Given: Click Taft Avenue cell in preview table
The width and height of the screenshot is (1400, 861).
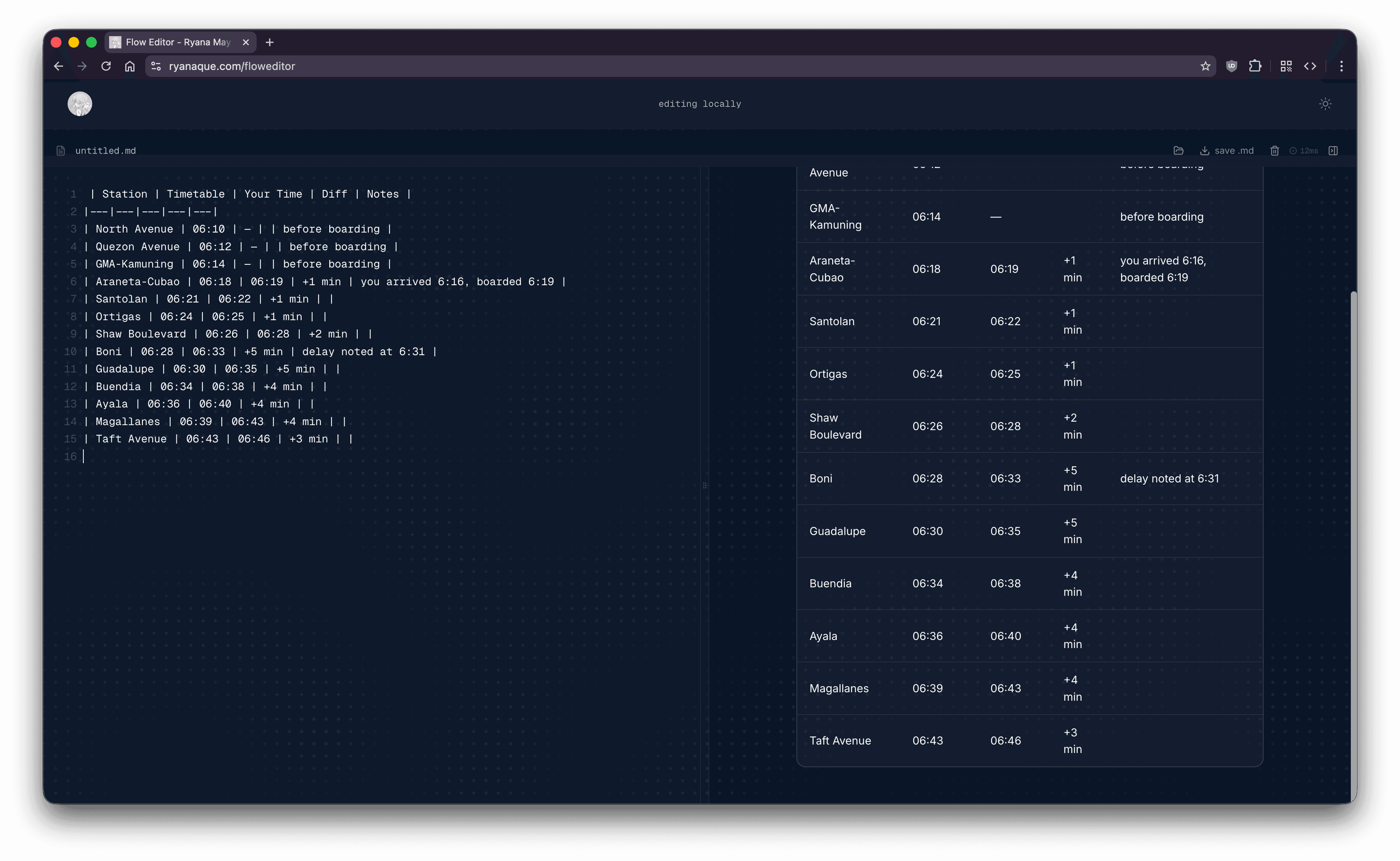Looking at the screenshot, I should click(x=840, y=740).
